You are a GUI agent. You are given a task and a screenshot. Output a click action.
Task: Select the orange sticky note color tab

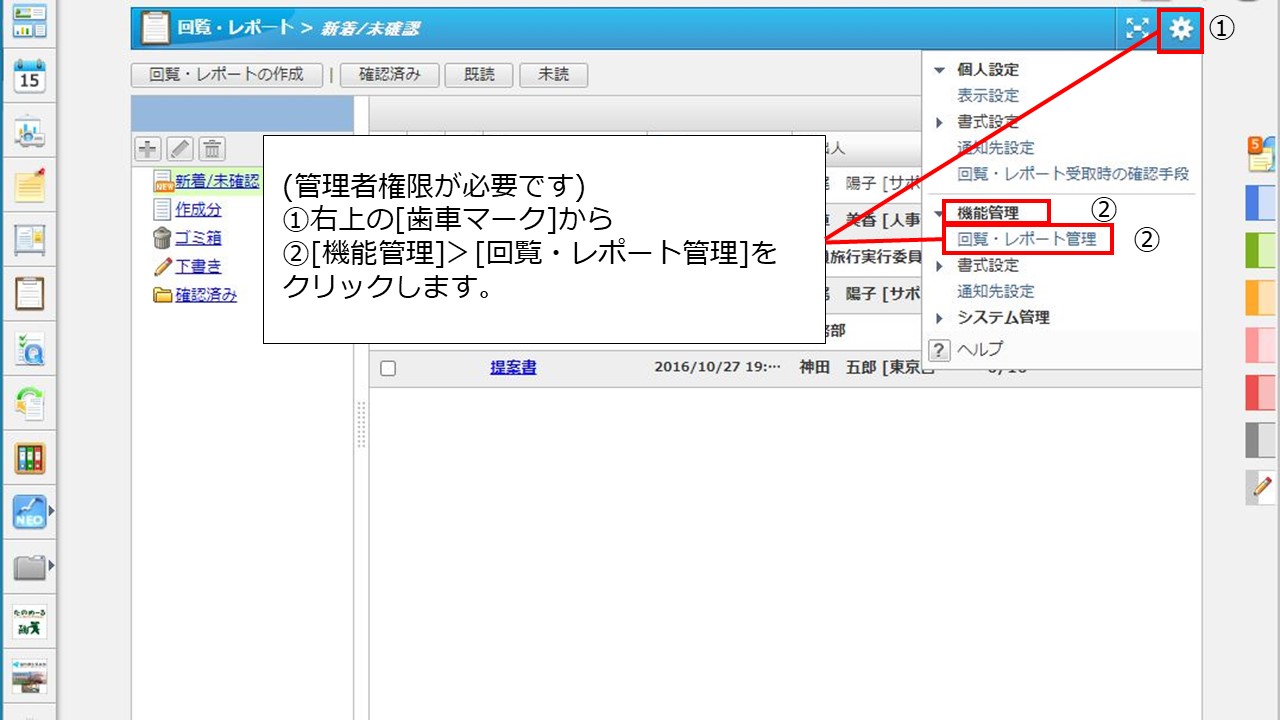pos(1261,298)
